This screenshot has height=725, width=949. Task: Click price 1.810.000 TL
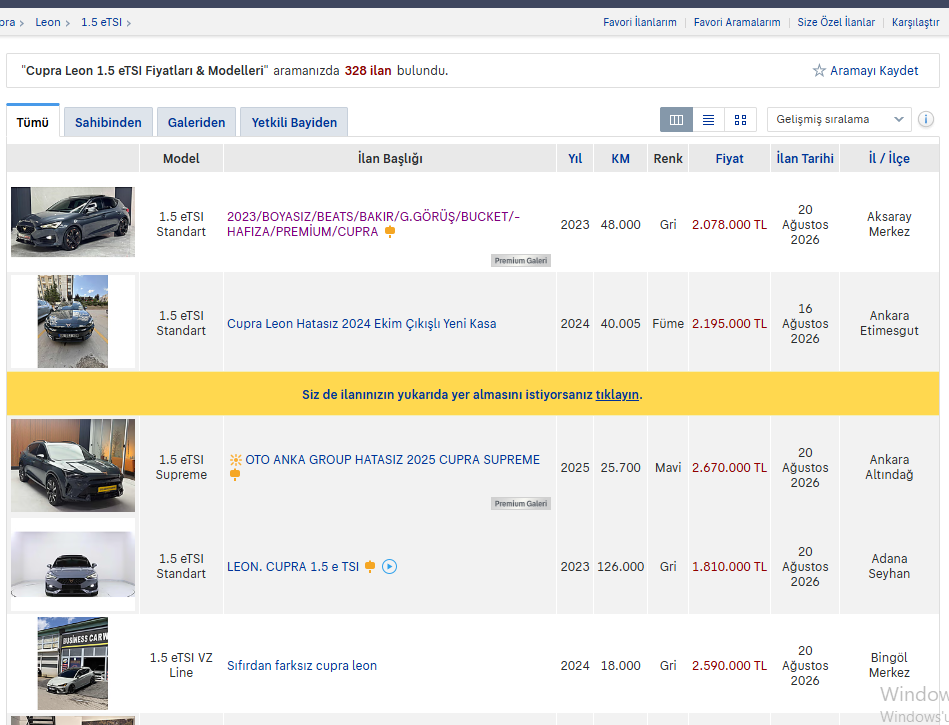(x=729, y=566)
